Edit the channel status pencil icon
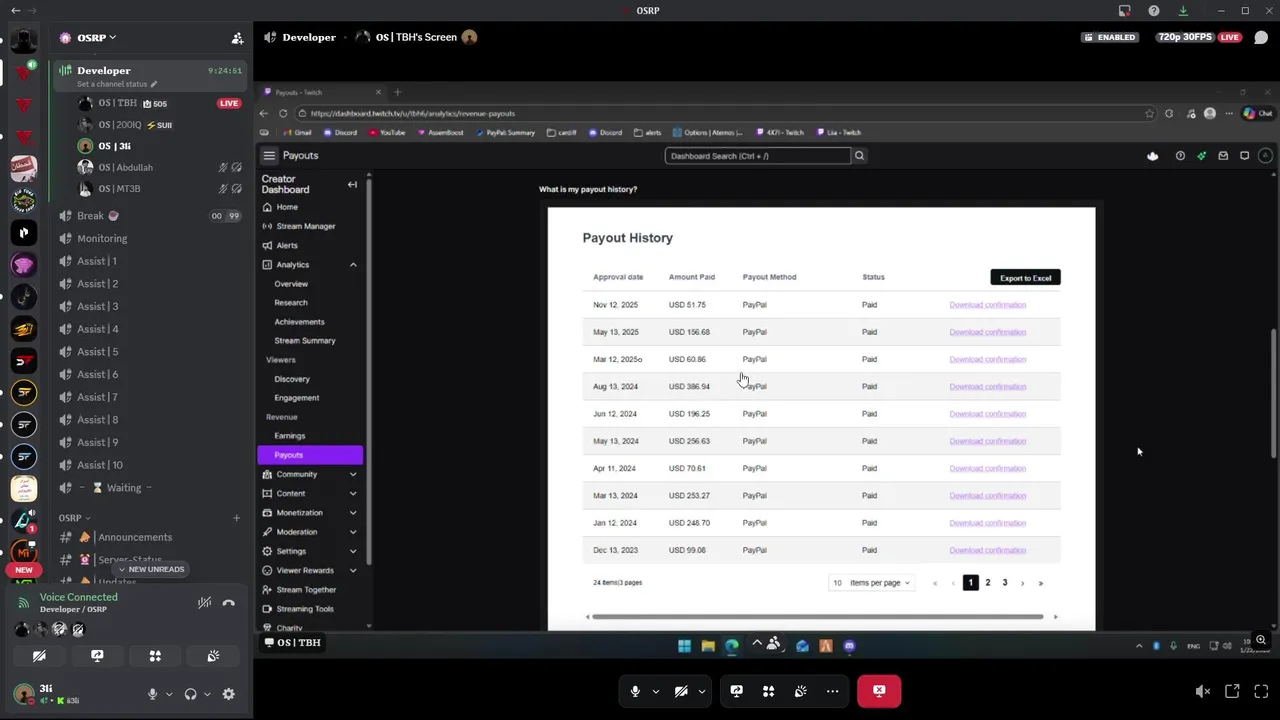 (x=153, y=84)
